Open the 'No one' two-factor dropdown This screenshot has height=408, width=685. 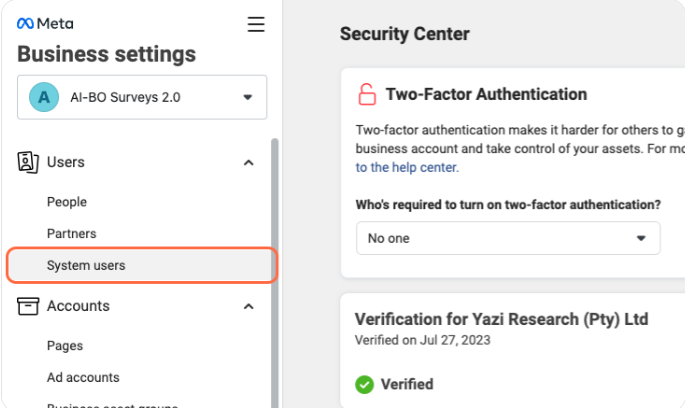click(508, 238)
